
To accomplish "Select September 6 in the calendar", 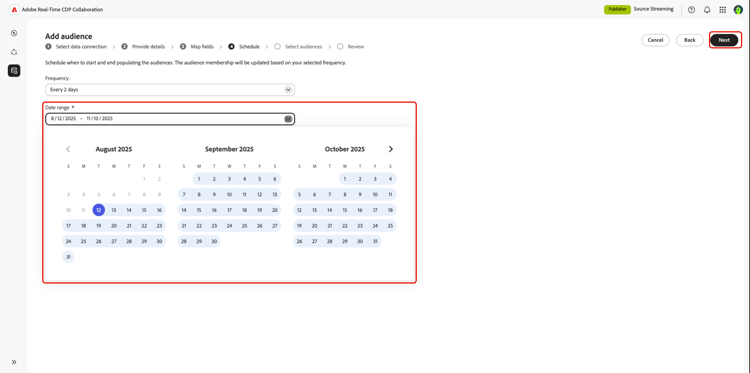I will (275, 179).
